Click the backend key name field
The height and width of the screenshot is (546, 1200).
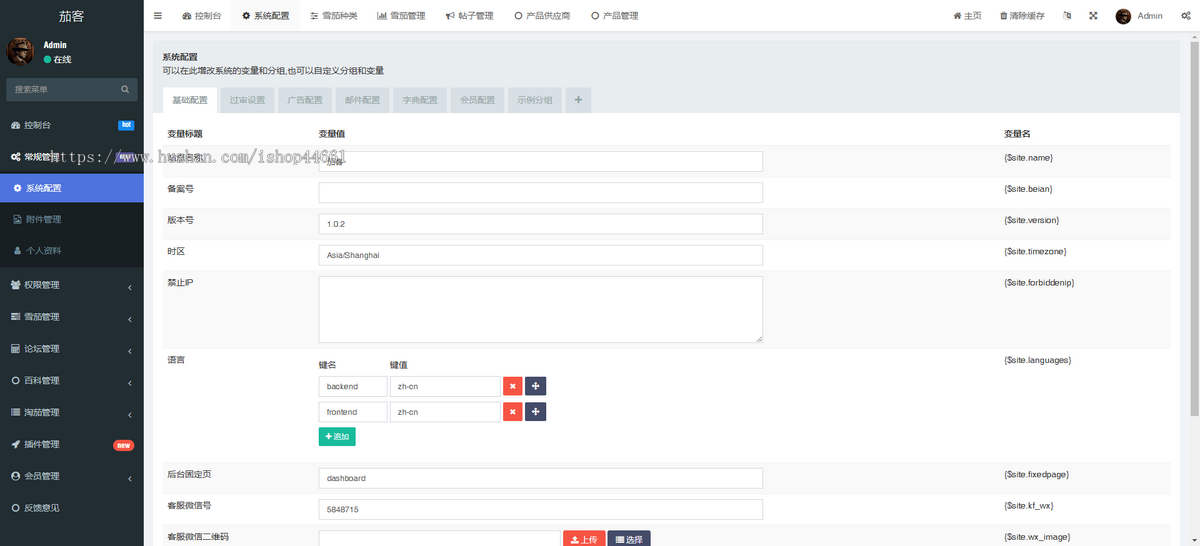click(x=353, y=386)
